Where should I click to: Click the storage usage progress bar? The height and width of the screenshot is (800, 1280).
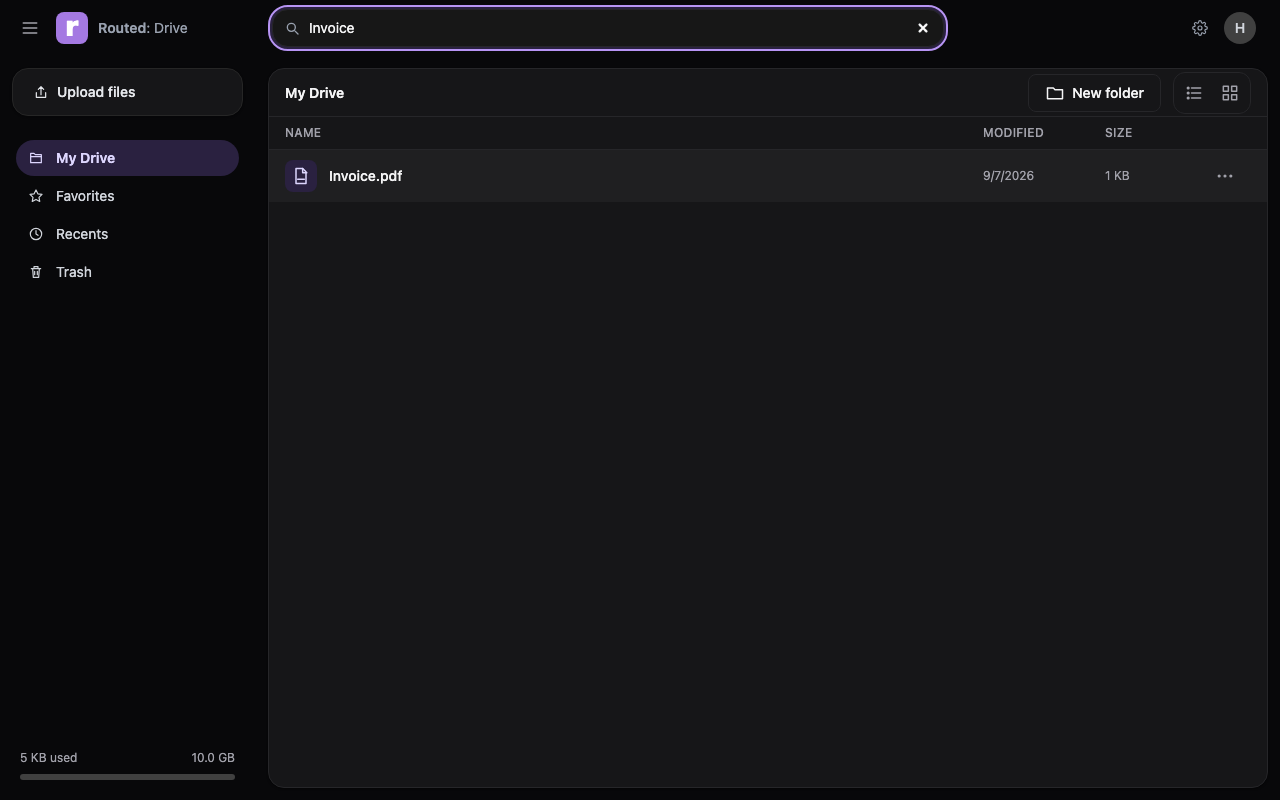point(127,777)
